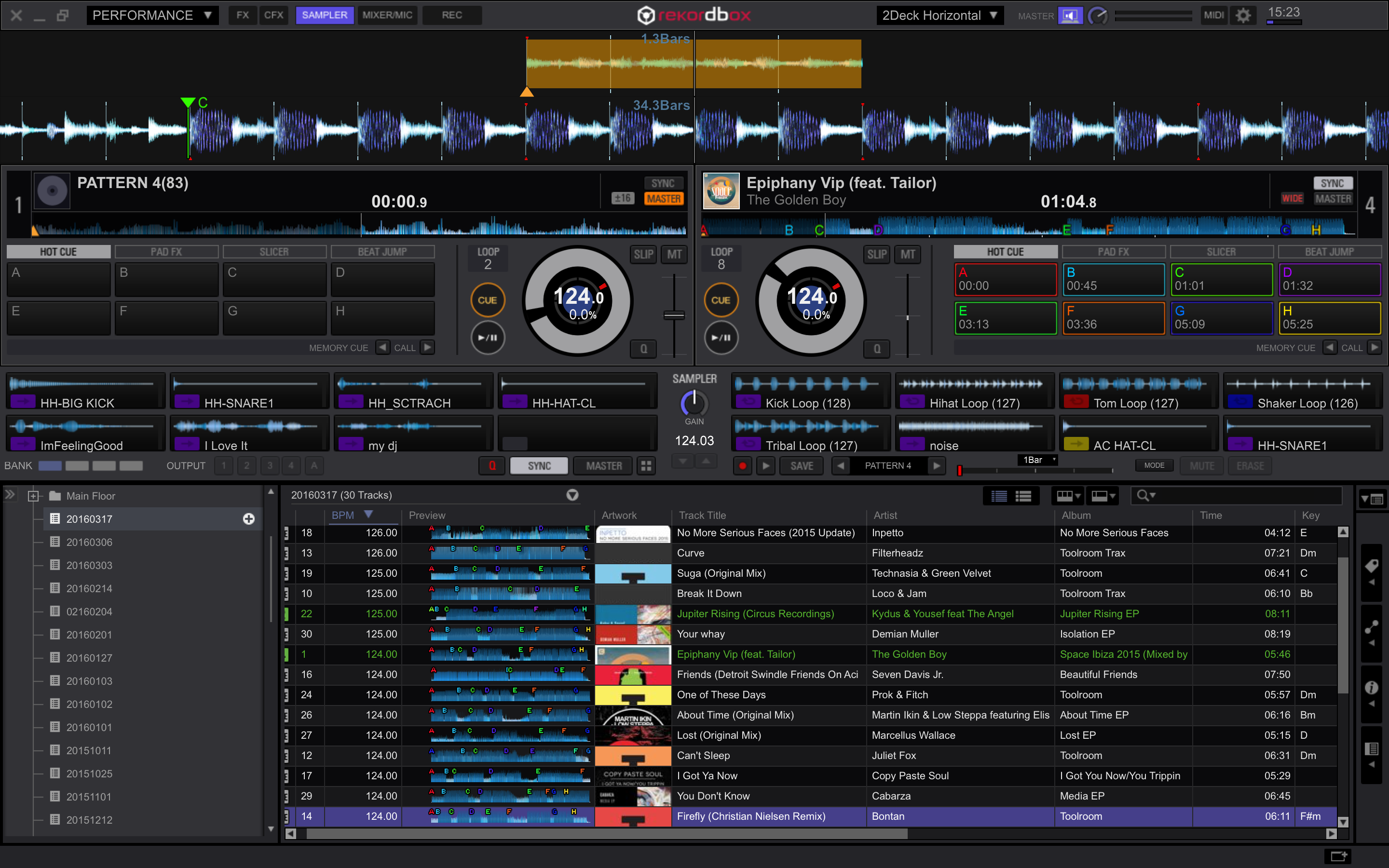Open the settings gear icon

click(x=1243, y=15)
